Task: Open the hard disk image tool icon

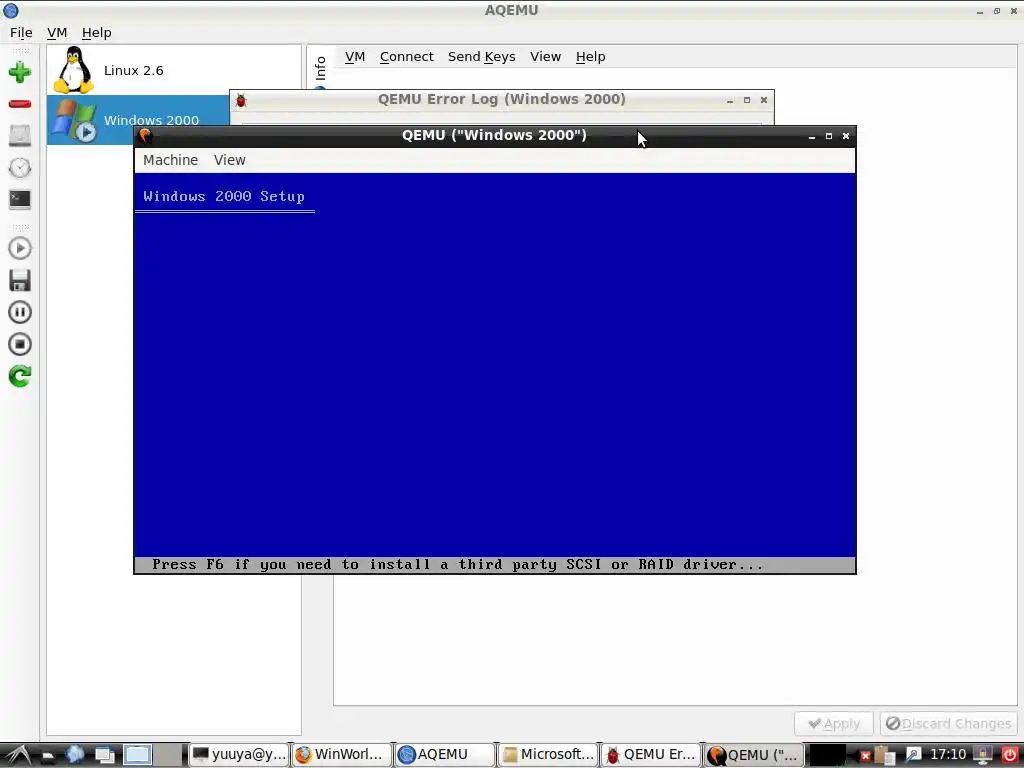Action: tap(20, 136)
